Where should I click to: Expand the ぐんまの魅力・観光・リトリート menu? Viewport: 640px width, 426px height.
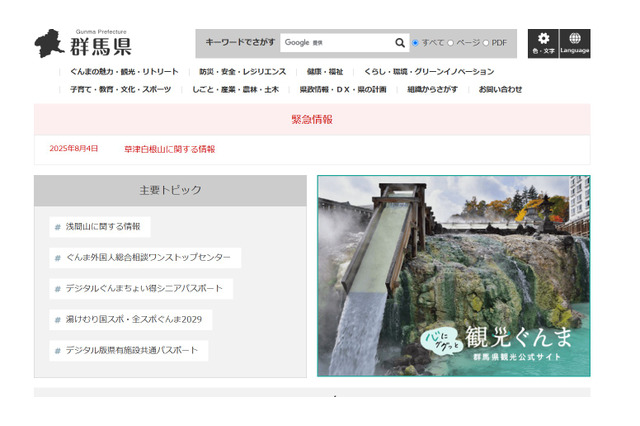pos(124,72)
